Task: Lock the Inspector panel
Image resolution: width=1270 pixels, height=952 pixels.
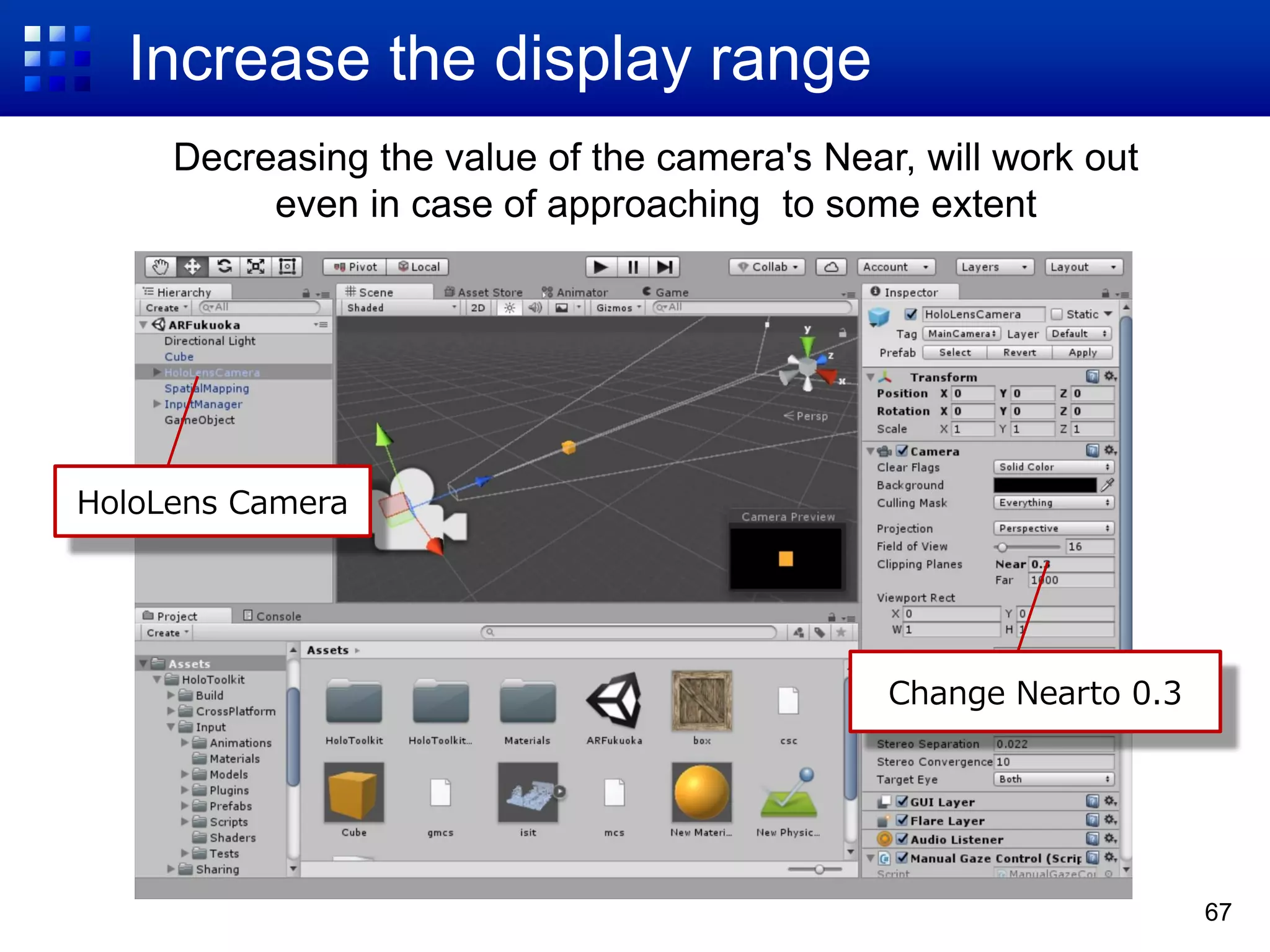Action: pos(1105,293)
